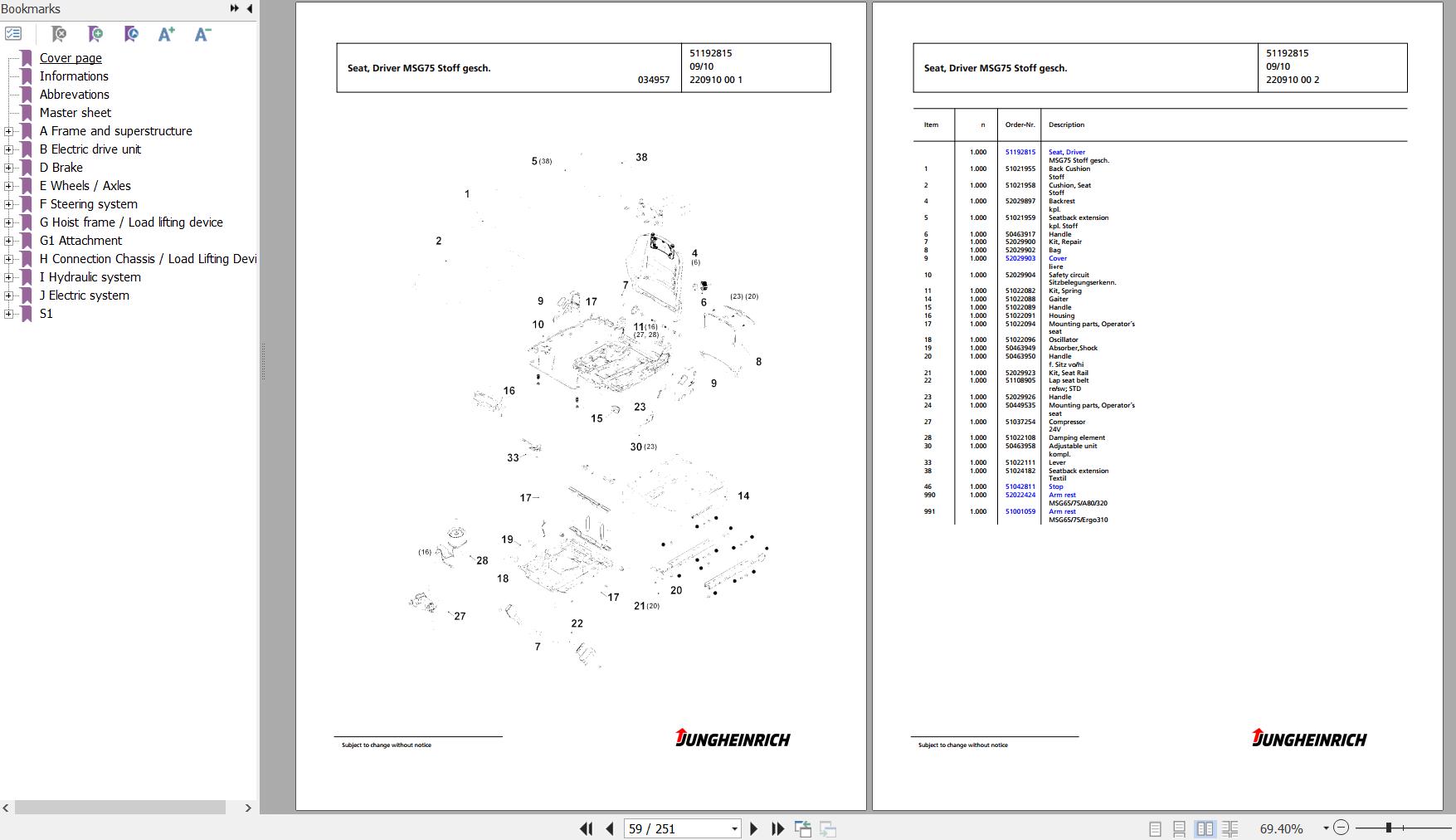Click the Stop description link
The image size is (1456, 840).
(x=1055, y=486)
